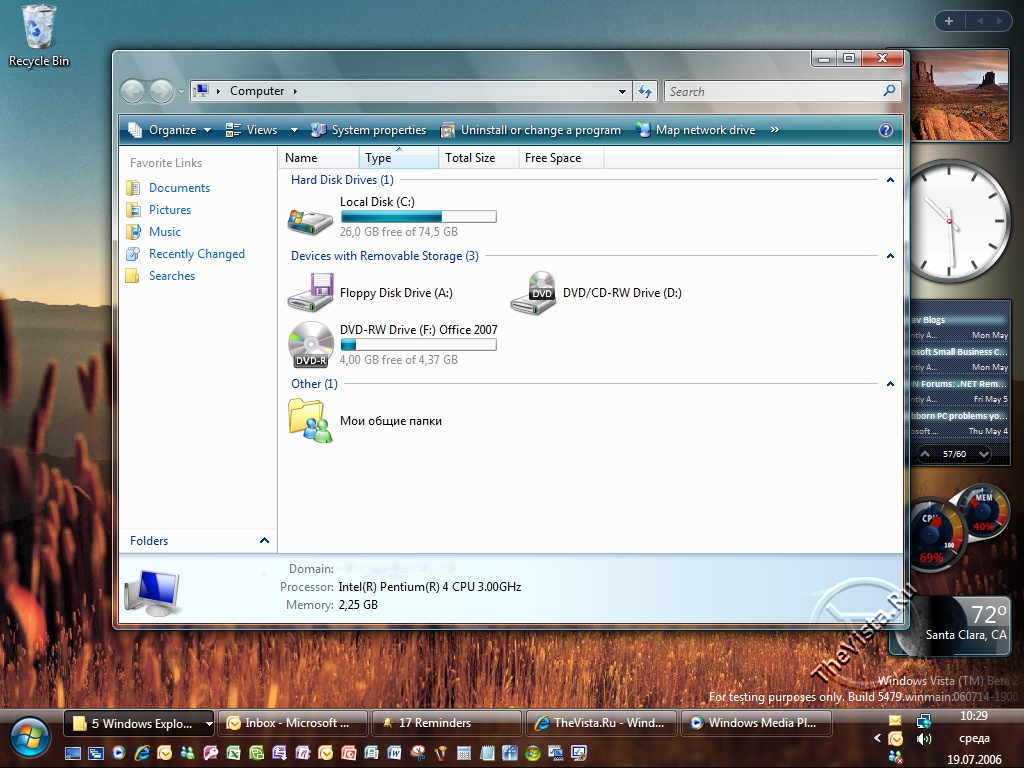Screen dimensions: 1024x768
Task: Open Documents in Favorite Links
Action: (x=179, y=188)
